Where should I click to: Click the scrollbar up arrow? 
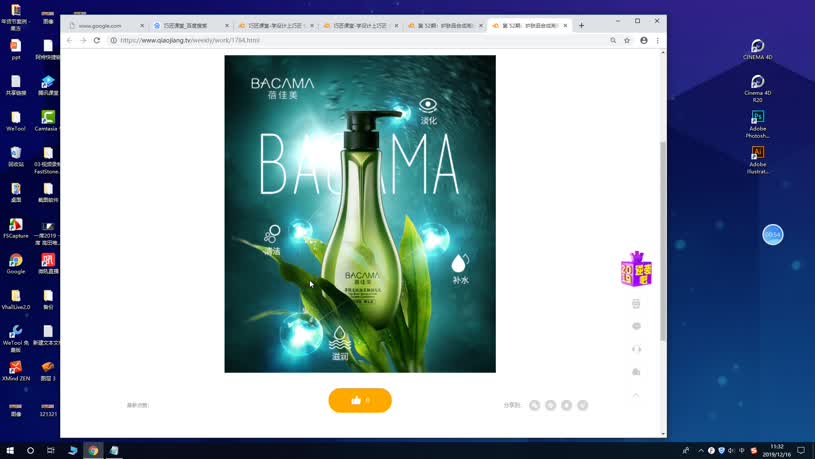click(x=663, y=53)
